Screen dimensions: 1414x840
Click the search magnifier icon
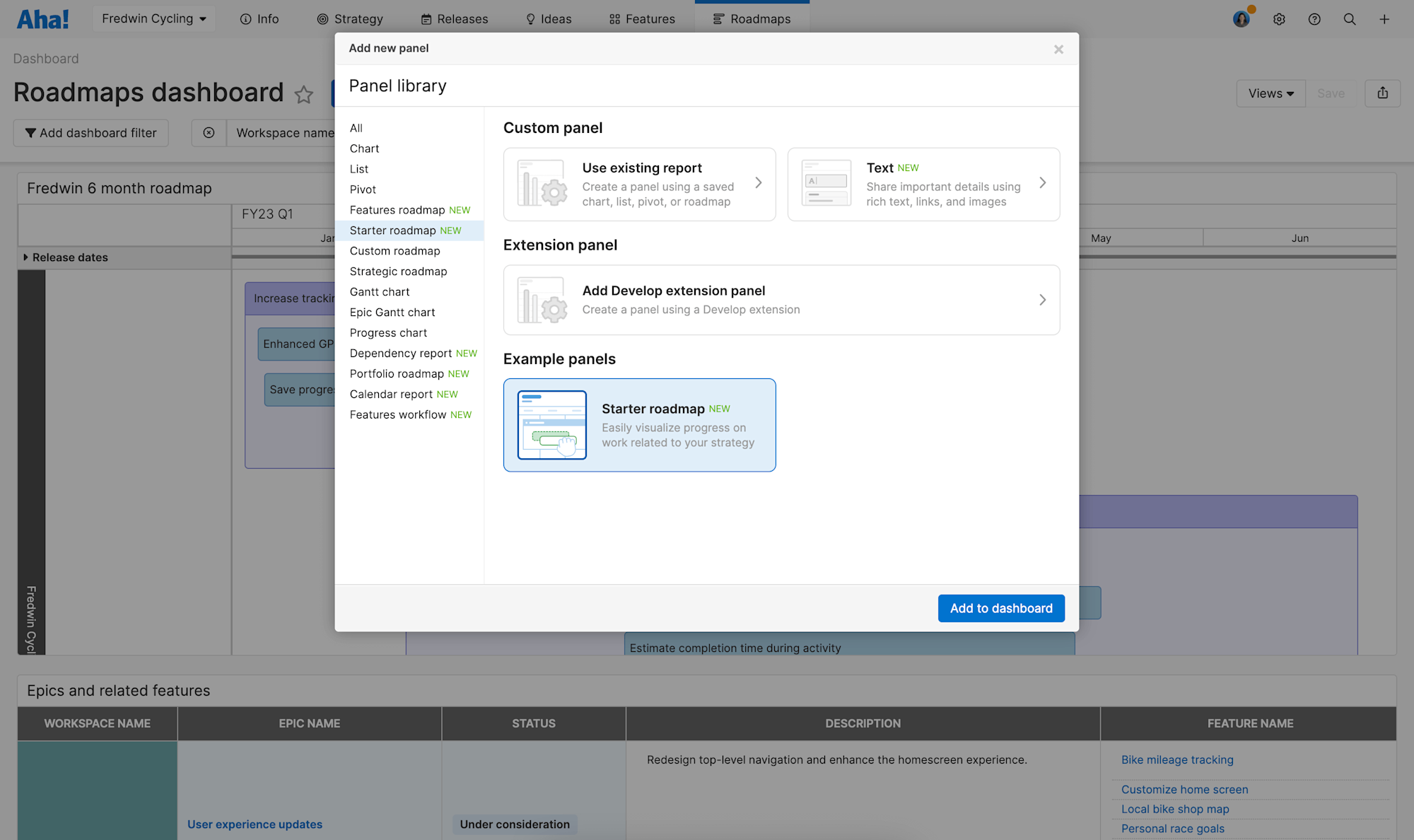tap(1350, 19)
